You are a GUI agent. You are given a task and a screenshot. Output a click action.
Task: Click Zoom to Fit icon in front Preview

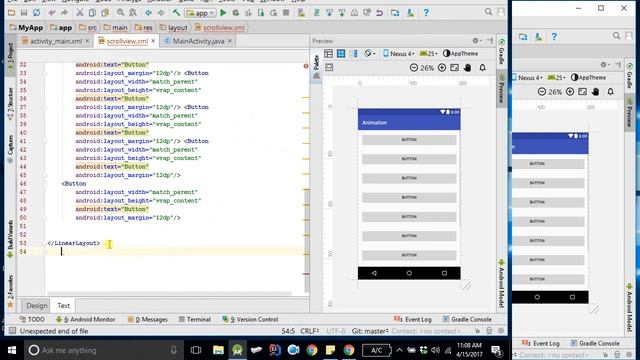coord(454,67)
